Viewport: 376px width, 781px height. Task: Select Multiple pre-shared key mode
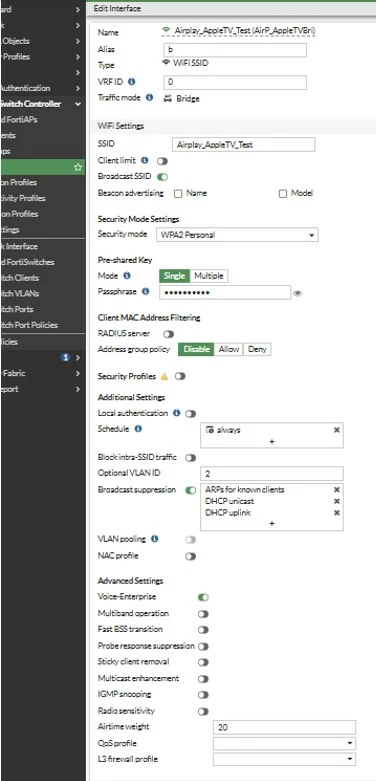(x=209, y=276)
